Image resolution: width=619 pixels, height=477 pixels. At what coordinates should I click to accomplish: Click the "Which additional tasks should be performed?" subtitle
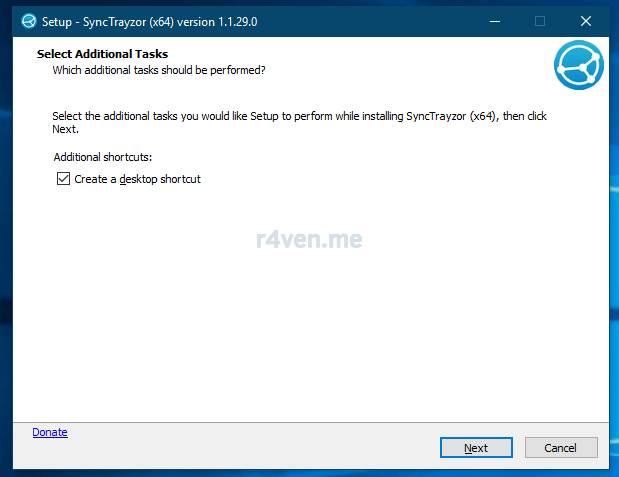pos(158,70)
